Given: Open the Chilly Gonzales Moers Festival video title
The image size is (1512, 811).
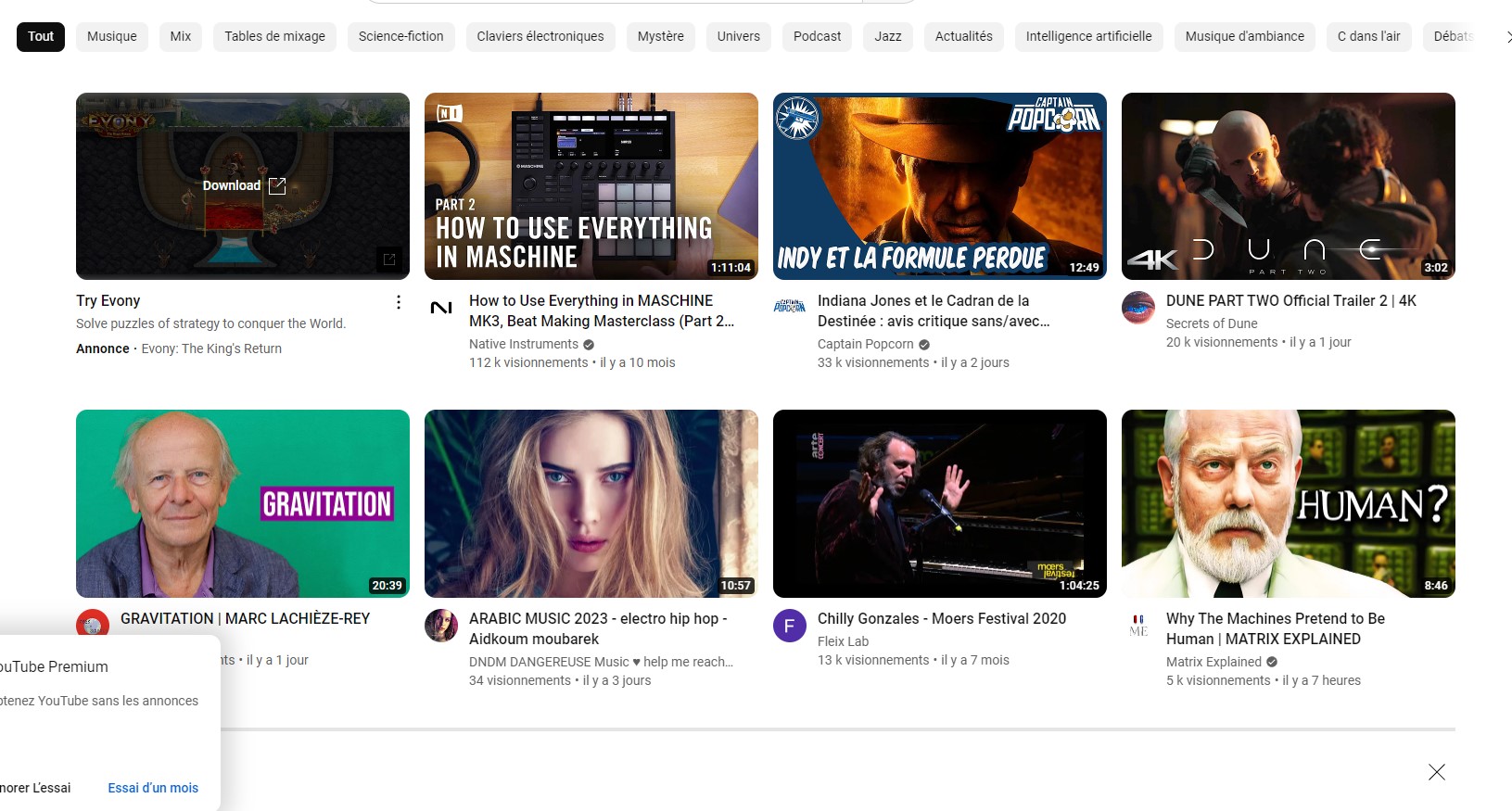Looking at the screenshot, I should tap(941, 618).
